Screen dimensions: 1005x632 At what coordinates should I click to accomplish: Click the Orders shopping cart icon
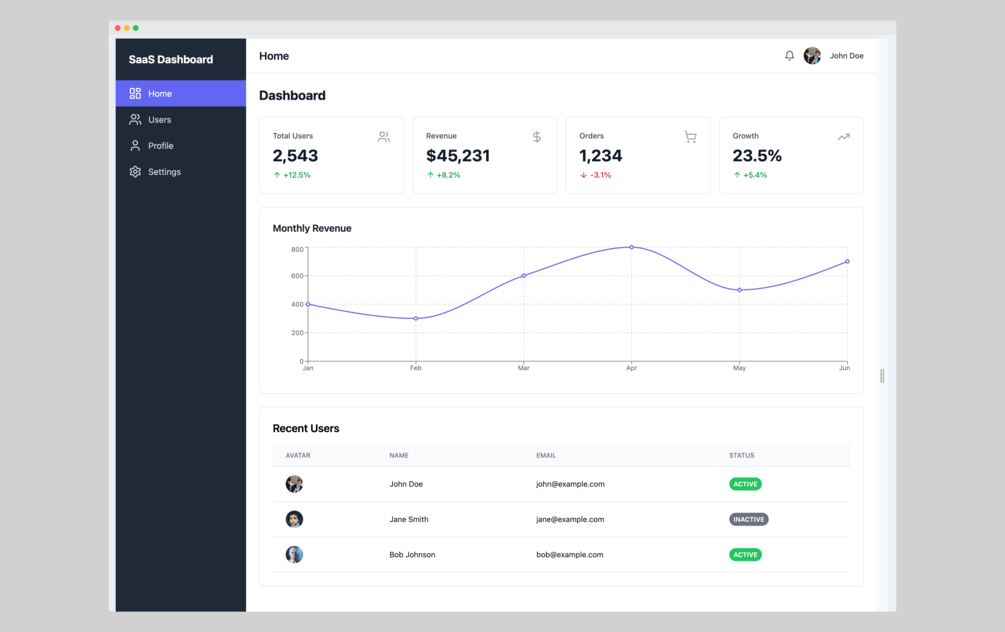click(x=690, y=137)
